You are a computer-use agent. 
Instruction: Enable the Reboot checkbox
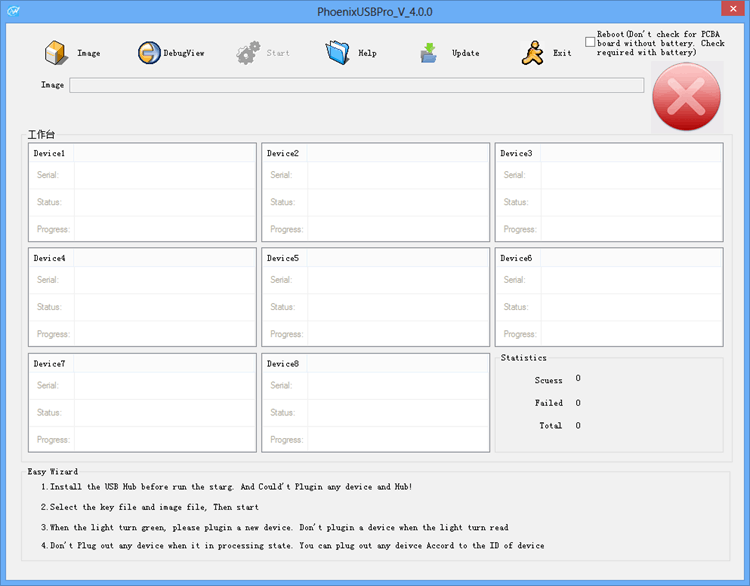click(590, 42)
